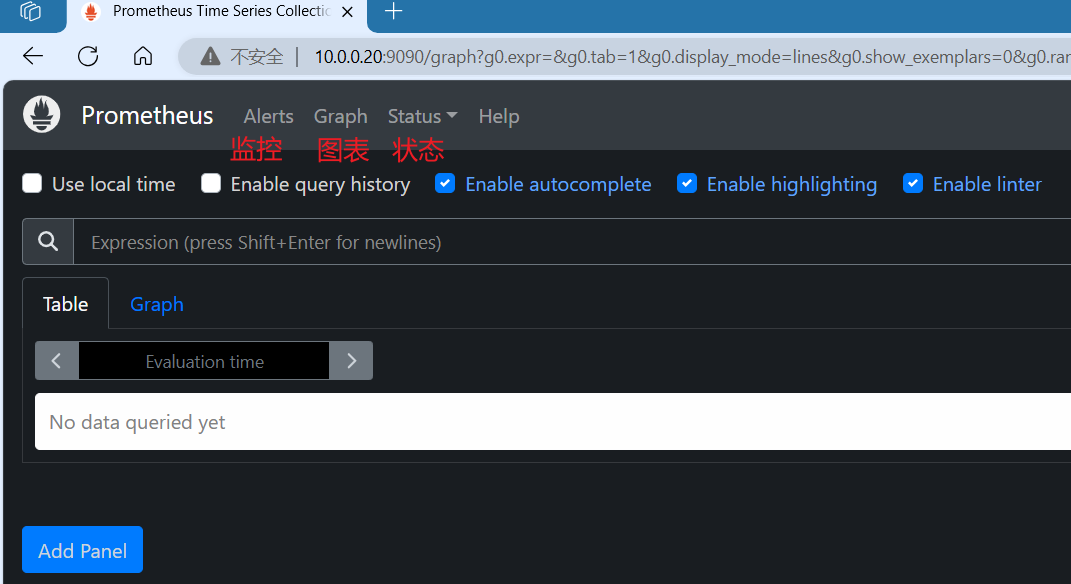Focus the Expression query input field
The height and width of the screenshot is (584, 1071).
pyautogui.click(x=570, y=242)
